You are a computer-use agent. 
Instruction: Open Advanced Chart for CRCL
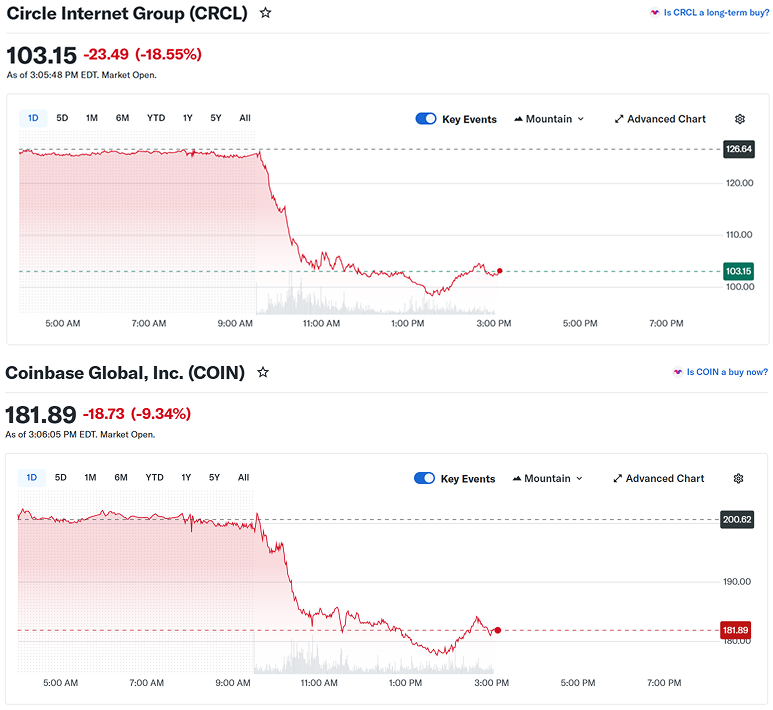click(x=660, y=119)
